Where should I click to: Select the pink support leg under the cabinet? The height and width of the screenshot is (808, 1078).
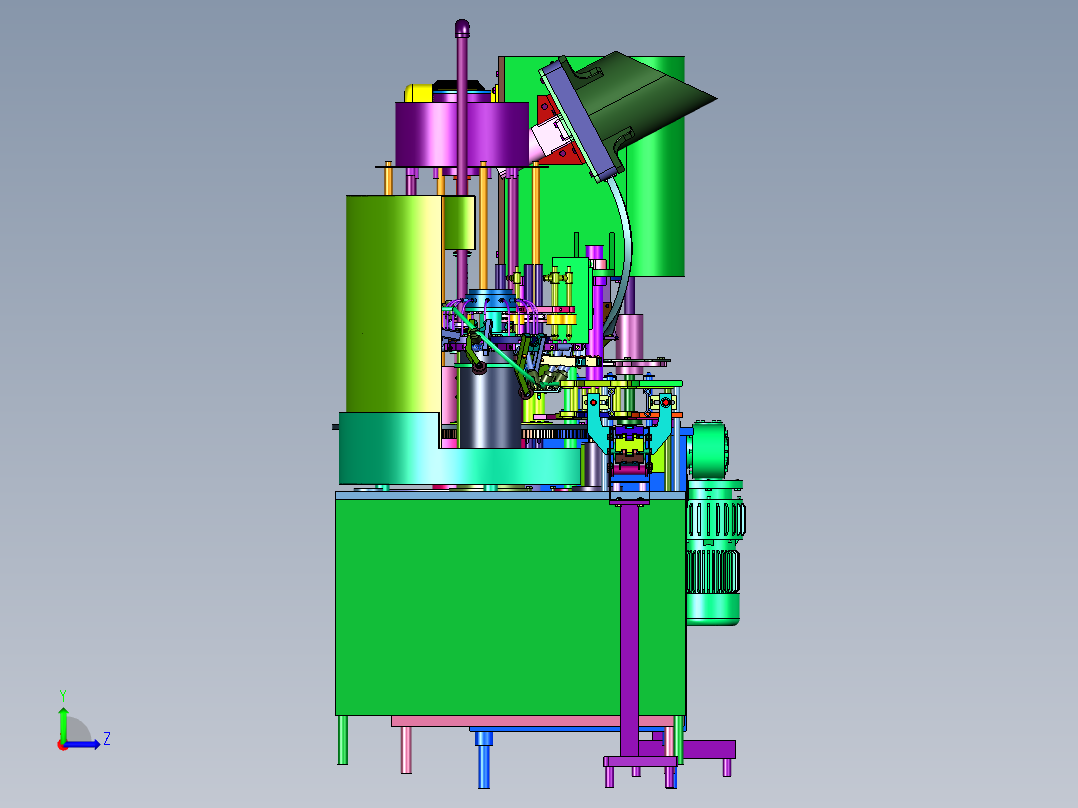406,750
